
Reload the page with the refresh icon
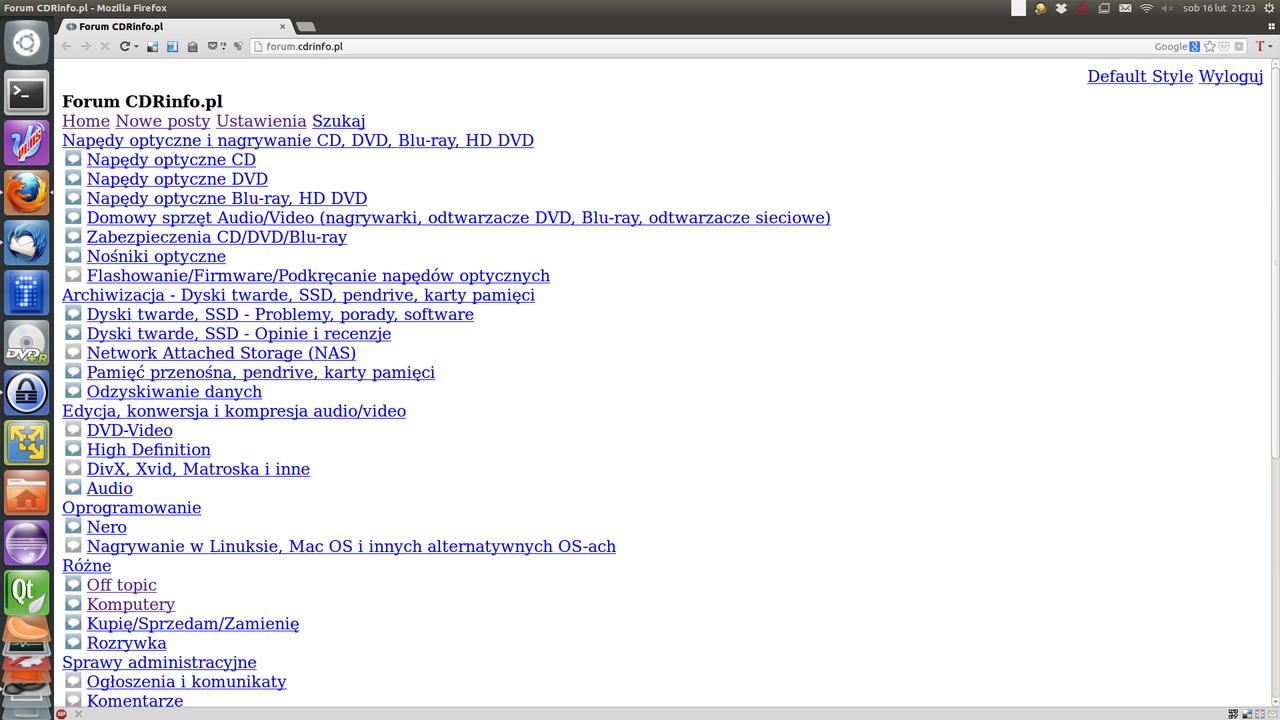[125, 46]
